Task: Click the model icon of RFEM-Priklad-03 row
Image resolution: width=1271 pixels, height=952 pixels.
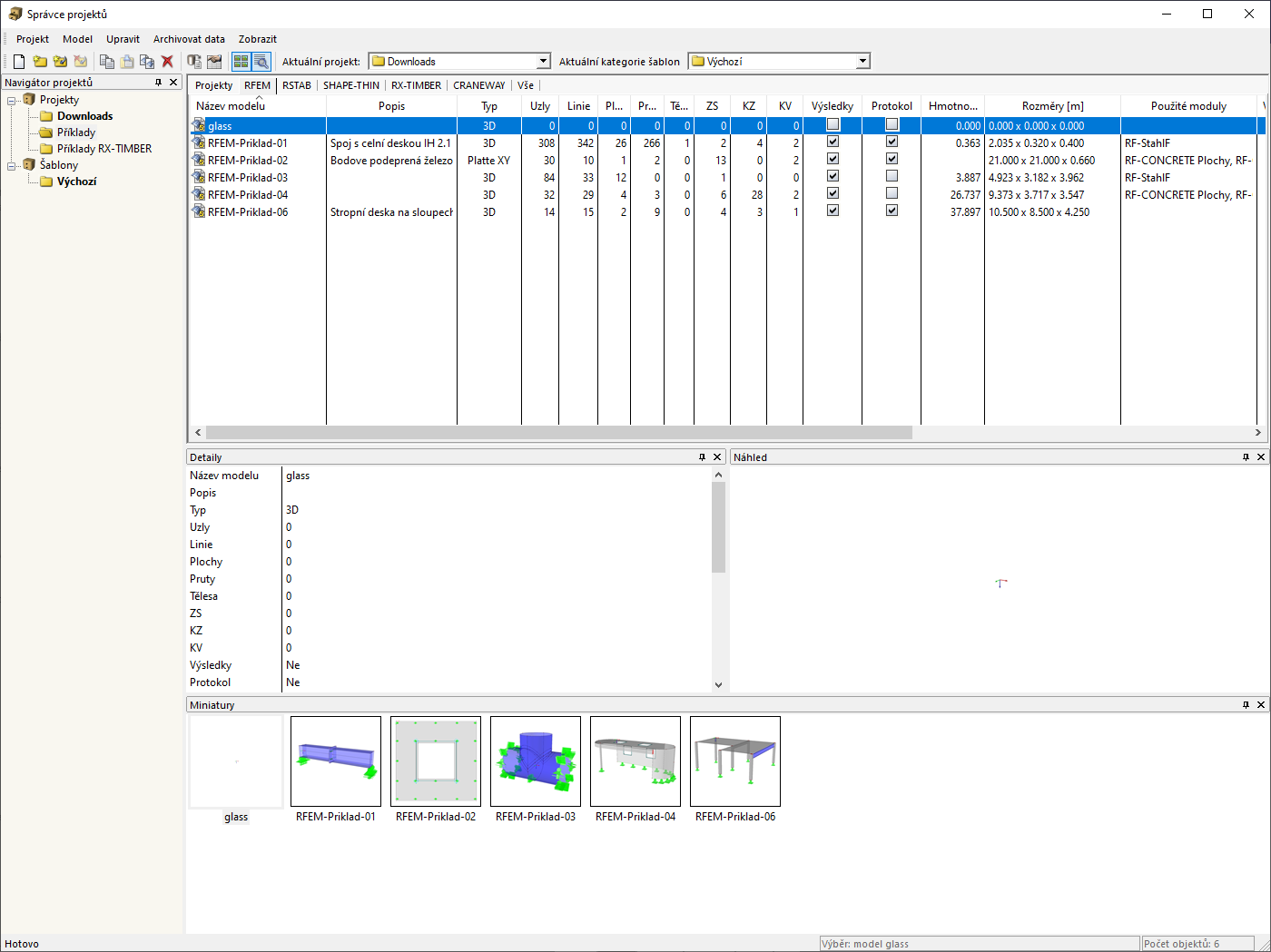Action: pos(199,177)
